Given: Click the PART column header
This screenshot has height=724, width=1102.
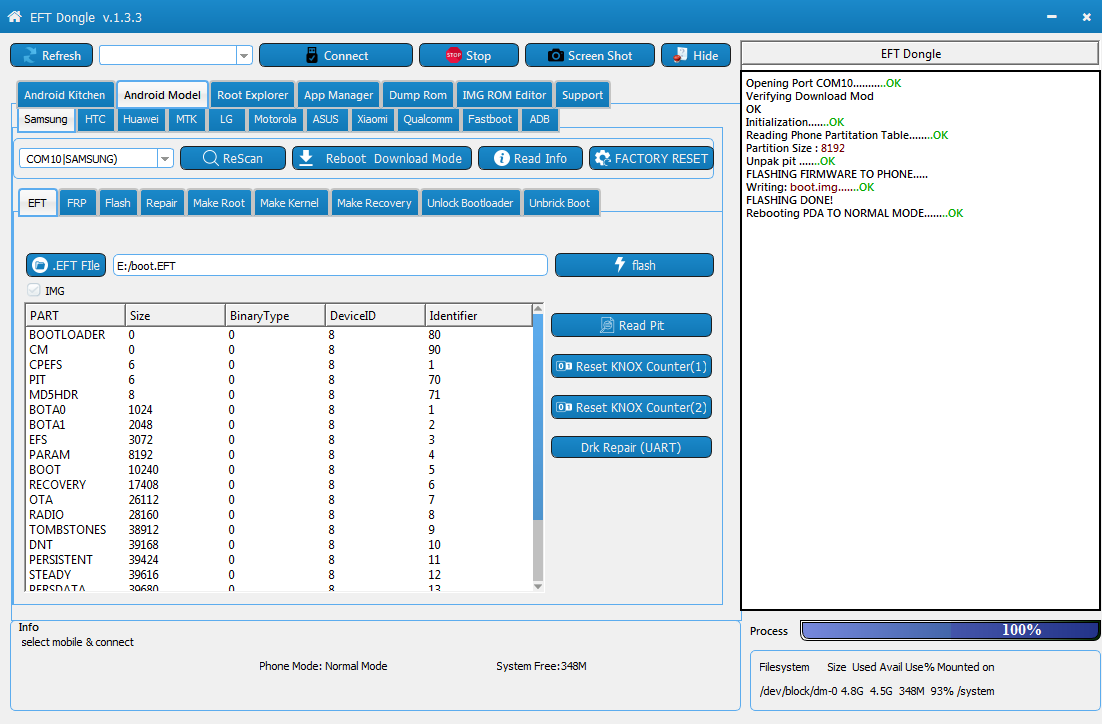Looking at the screenshot, I should coord(75,316).
